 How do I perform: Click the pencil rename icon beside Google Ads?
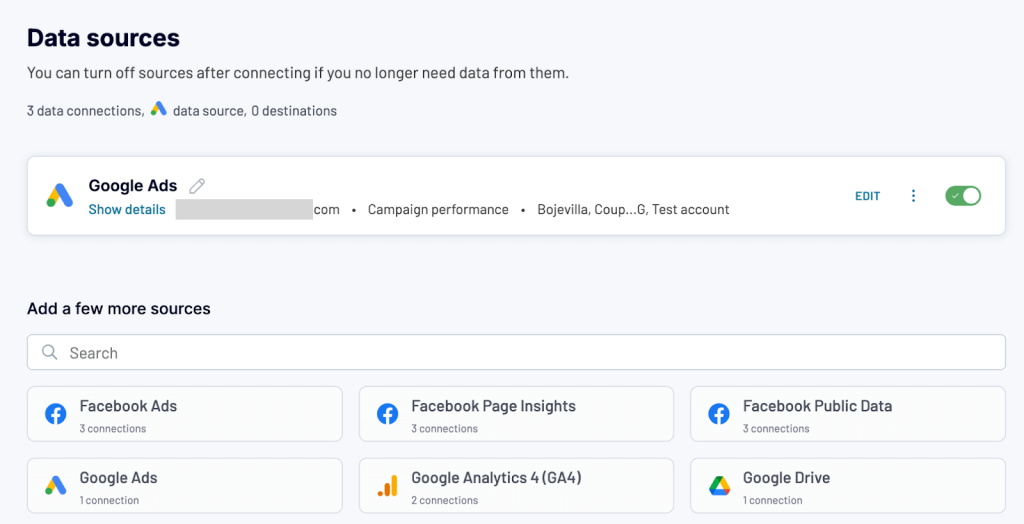coord(197,186)
